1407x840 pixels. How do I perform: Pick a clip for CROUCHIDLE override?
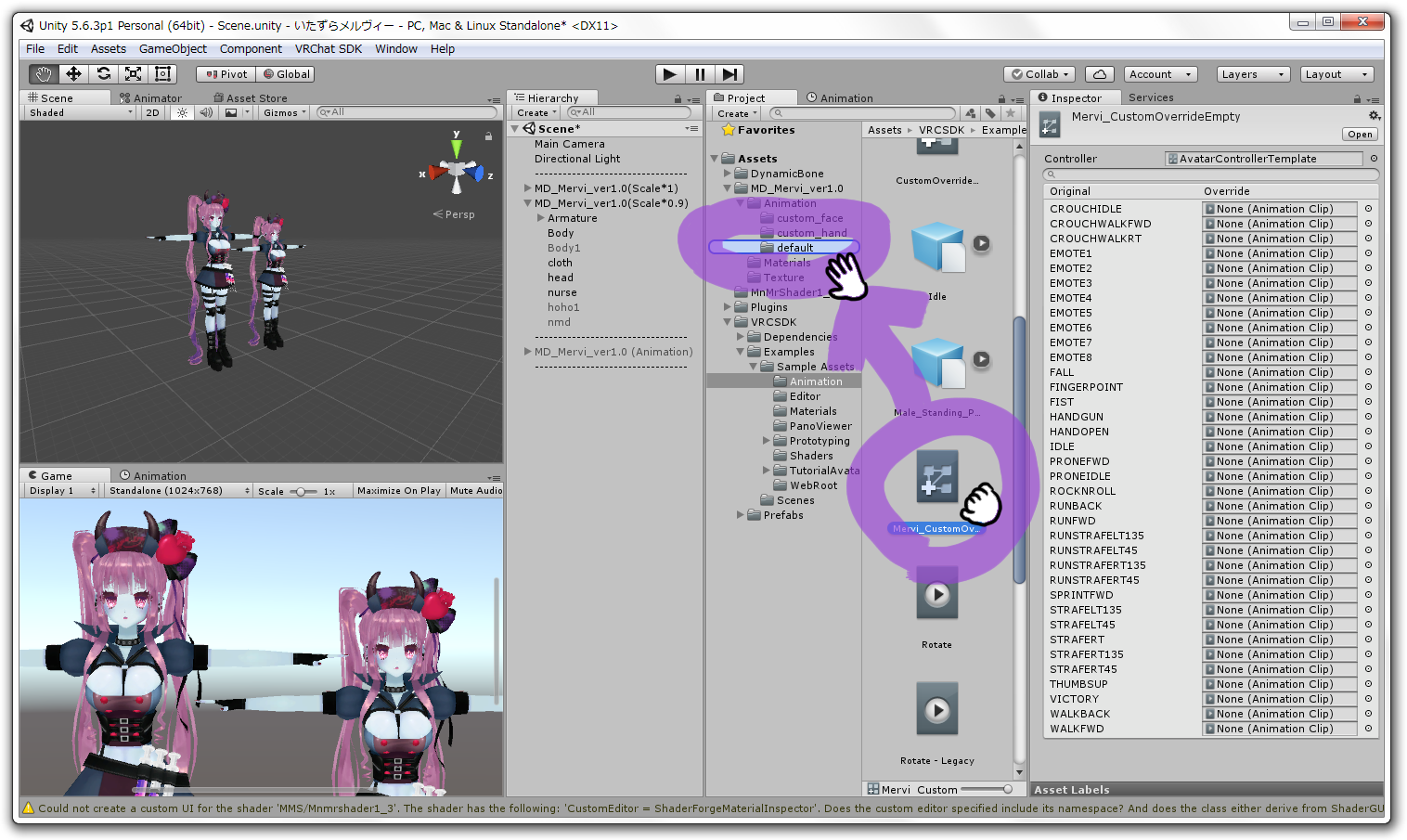click(x=1368, y=209)
